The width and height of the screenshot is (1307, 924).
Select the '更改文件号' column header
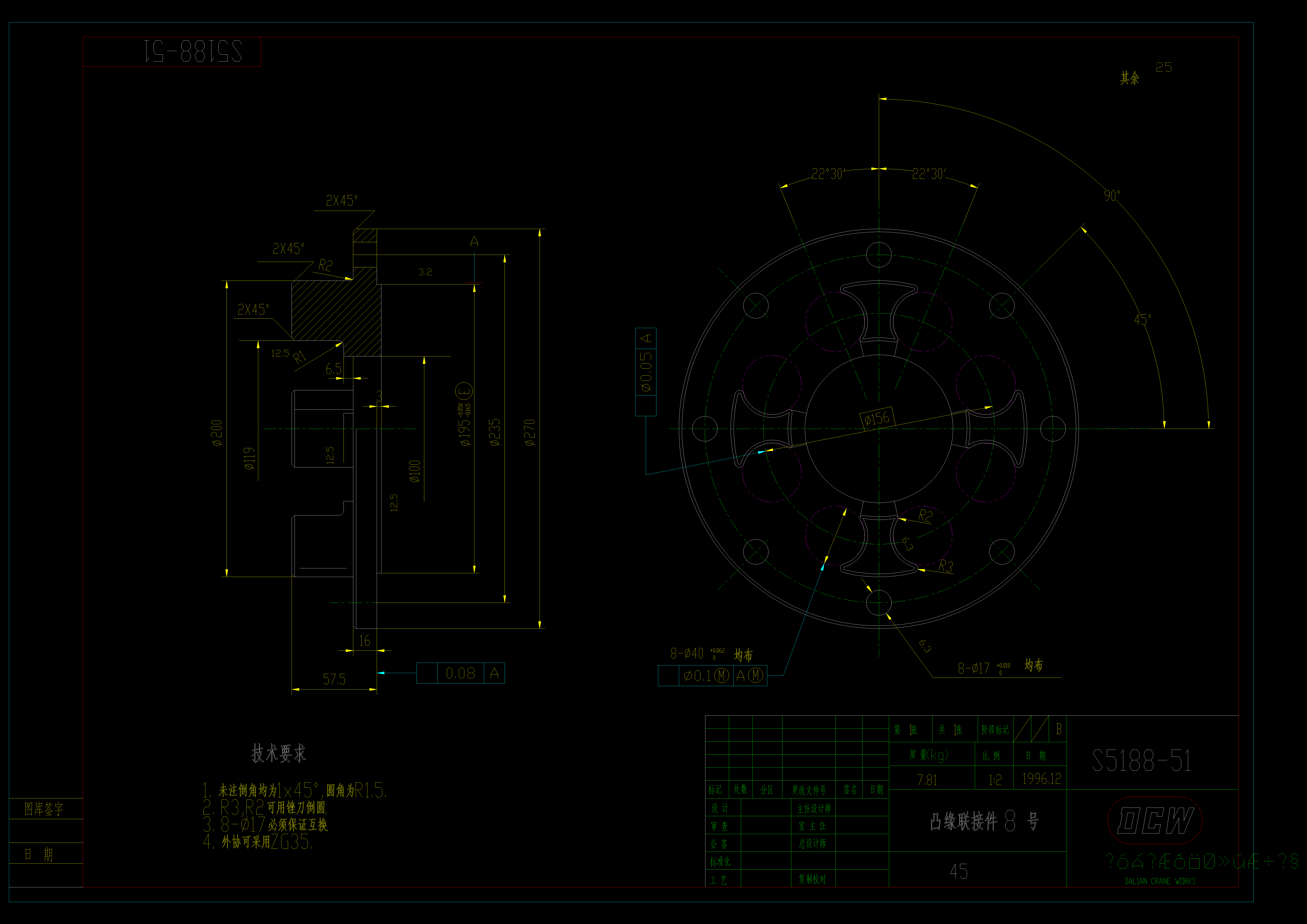(809, 790)
